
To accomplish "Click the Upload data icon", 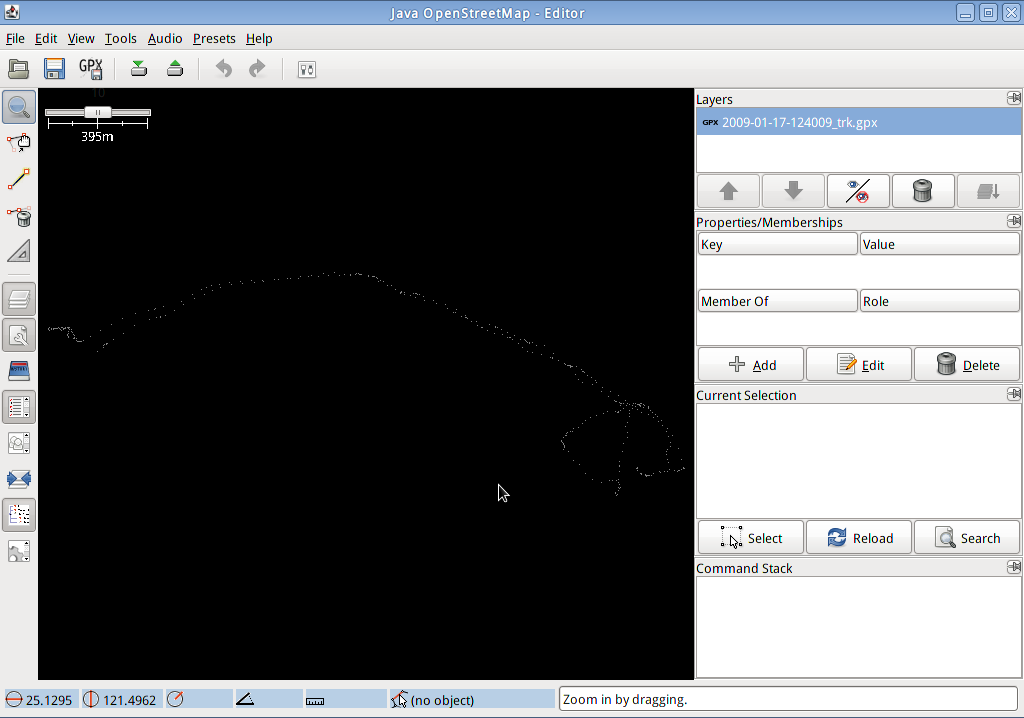I will [x=175, y=68].
